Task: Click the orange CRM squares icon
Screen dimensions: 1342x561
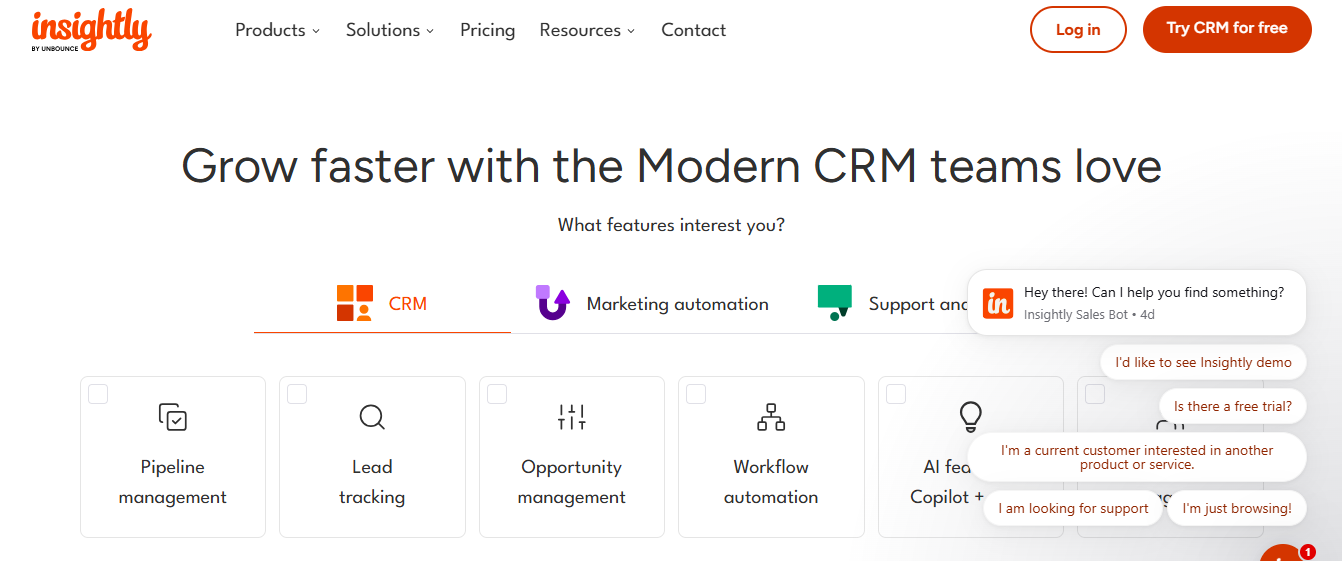Action: pos(354,303)
